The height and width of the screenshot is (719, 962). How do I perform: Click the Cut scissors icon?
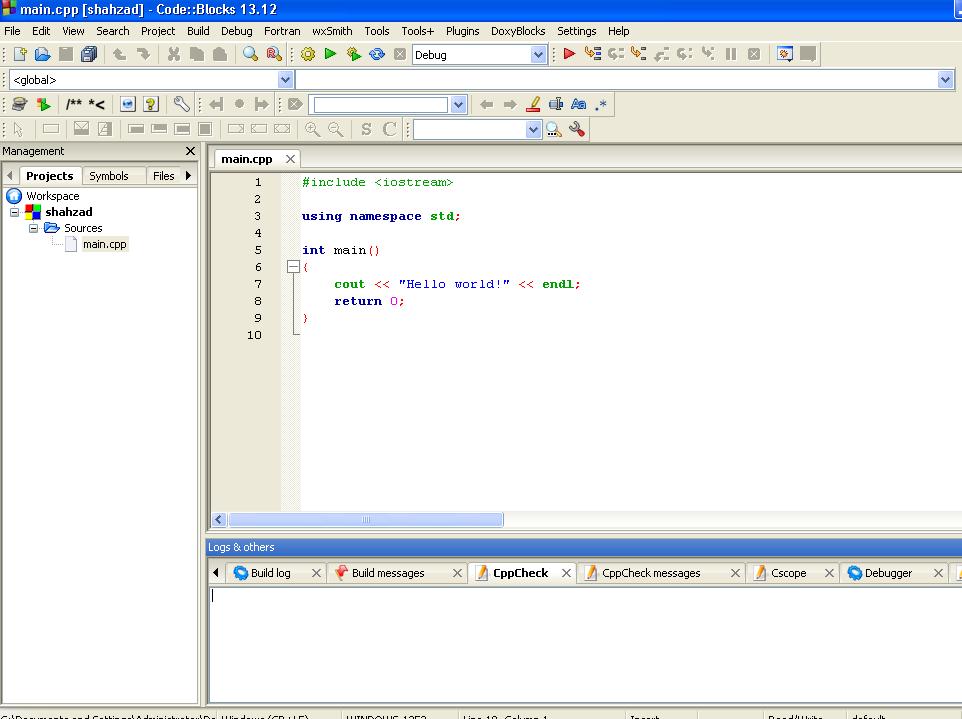coord(174,55)
